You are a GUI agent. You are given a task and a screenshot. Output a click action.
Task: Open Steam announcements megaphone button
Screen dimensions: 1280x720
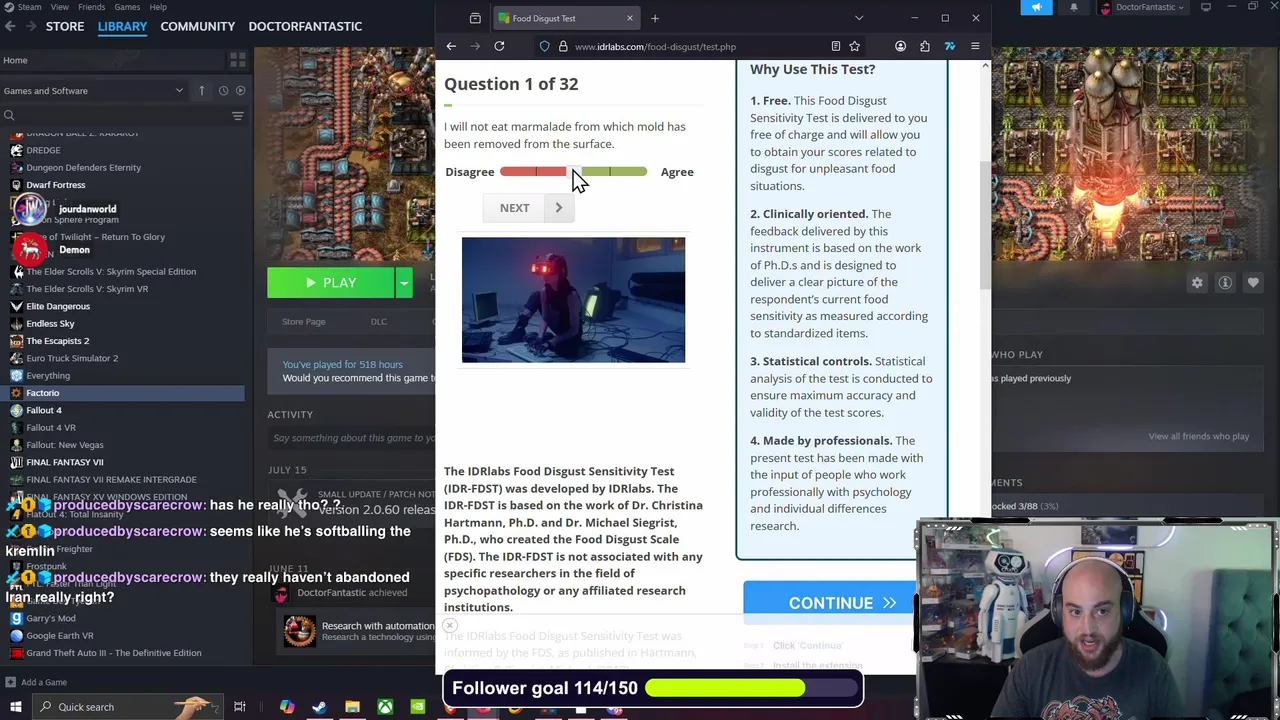[x=1037, y=7]
